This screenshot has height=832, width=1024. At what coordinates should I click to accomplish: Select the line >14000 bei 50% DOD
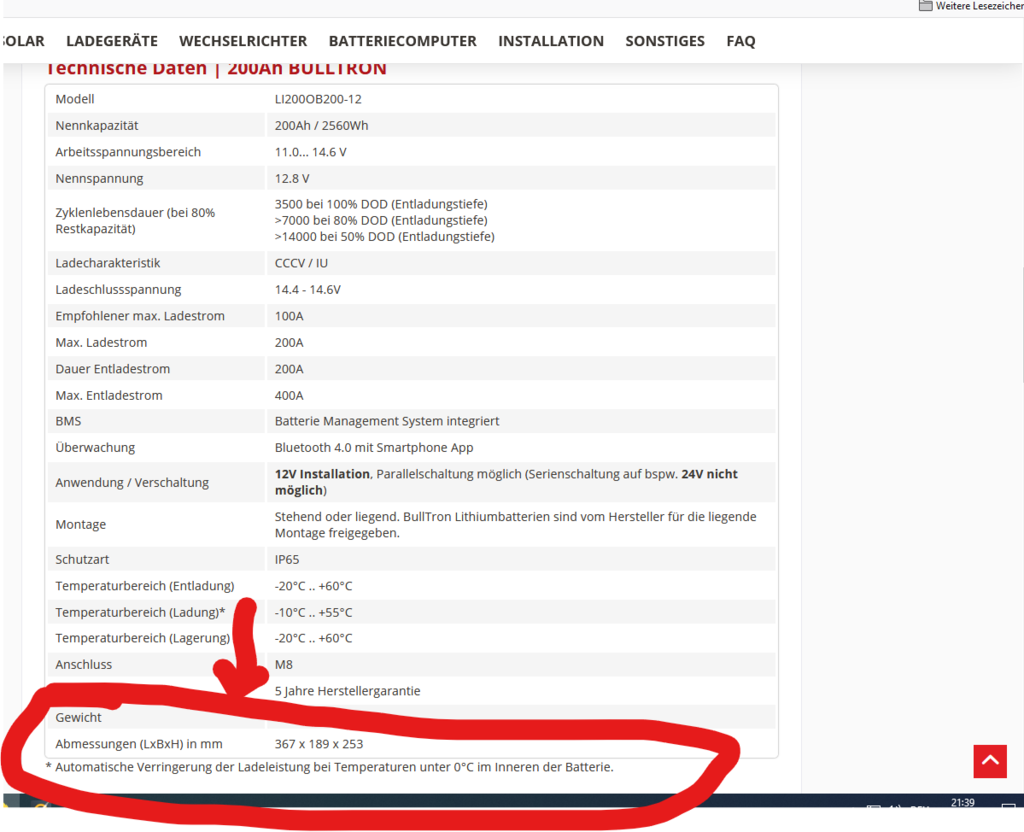pyautogui.click(x=385, y=236)
